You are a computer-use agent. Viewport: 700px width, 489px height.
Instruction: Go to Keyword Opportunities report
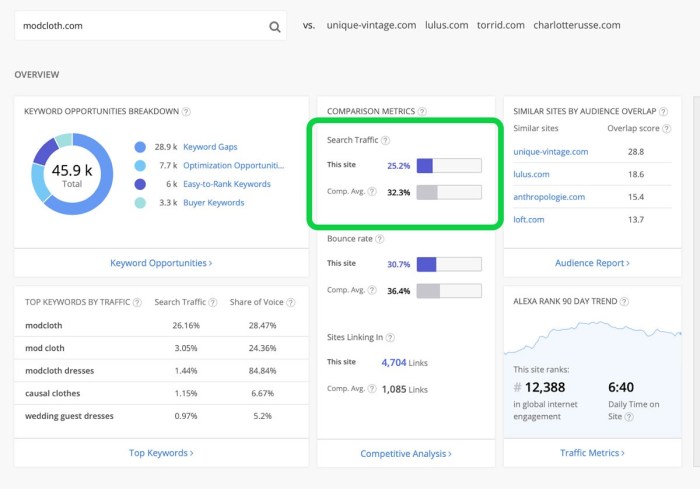161,263
